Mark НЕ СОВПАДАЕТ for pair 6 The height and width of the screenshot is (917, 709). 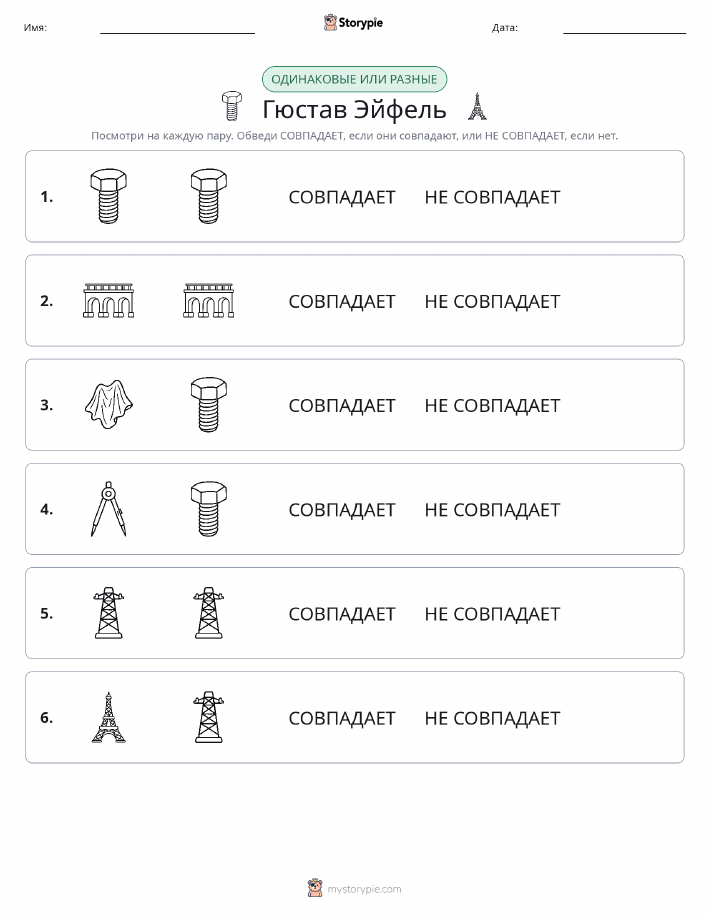[493, 718]
